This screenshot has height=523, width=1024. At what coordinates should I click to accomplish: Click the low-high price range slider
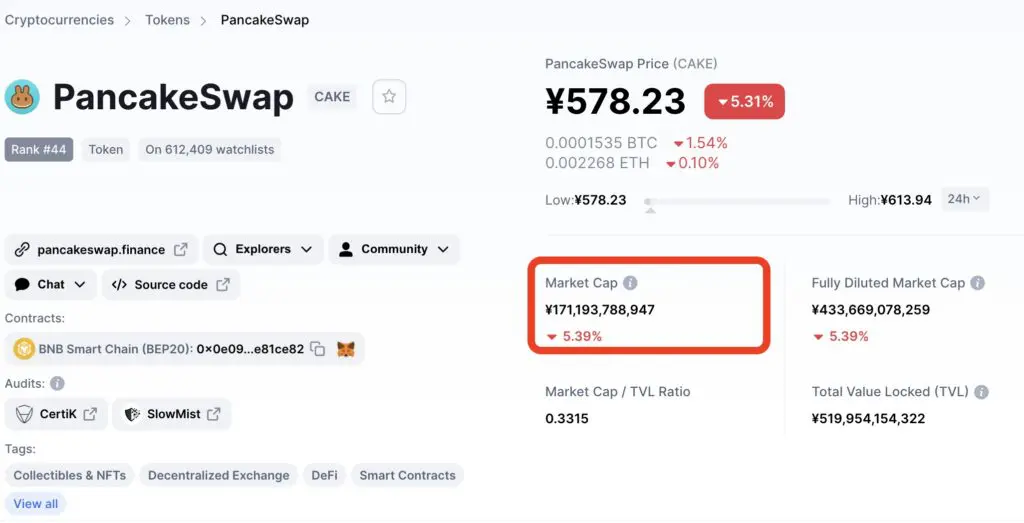[737, 202]
